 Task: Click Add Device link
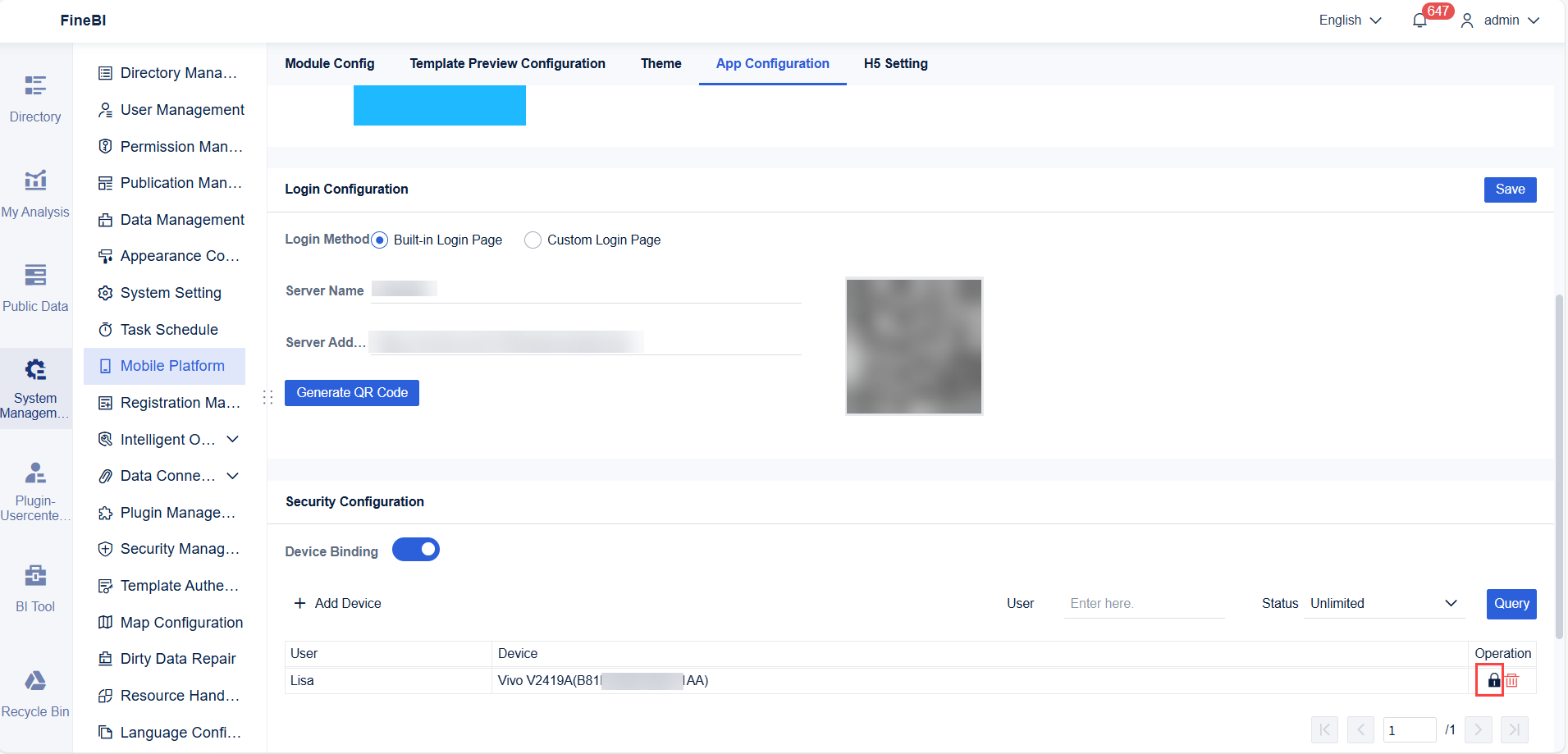[337, 604]
